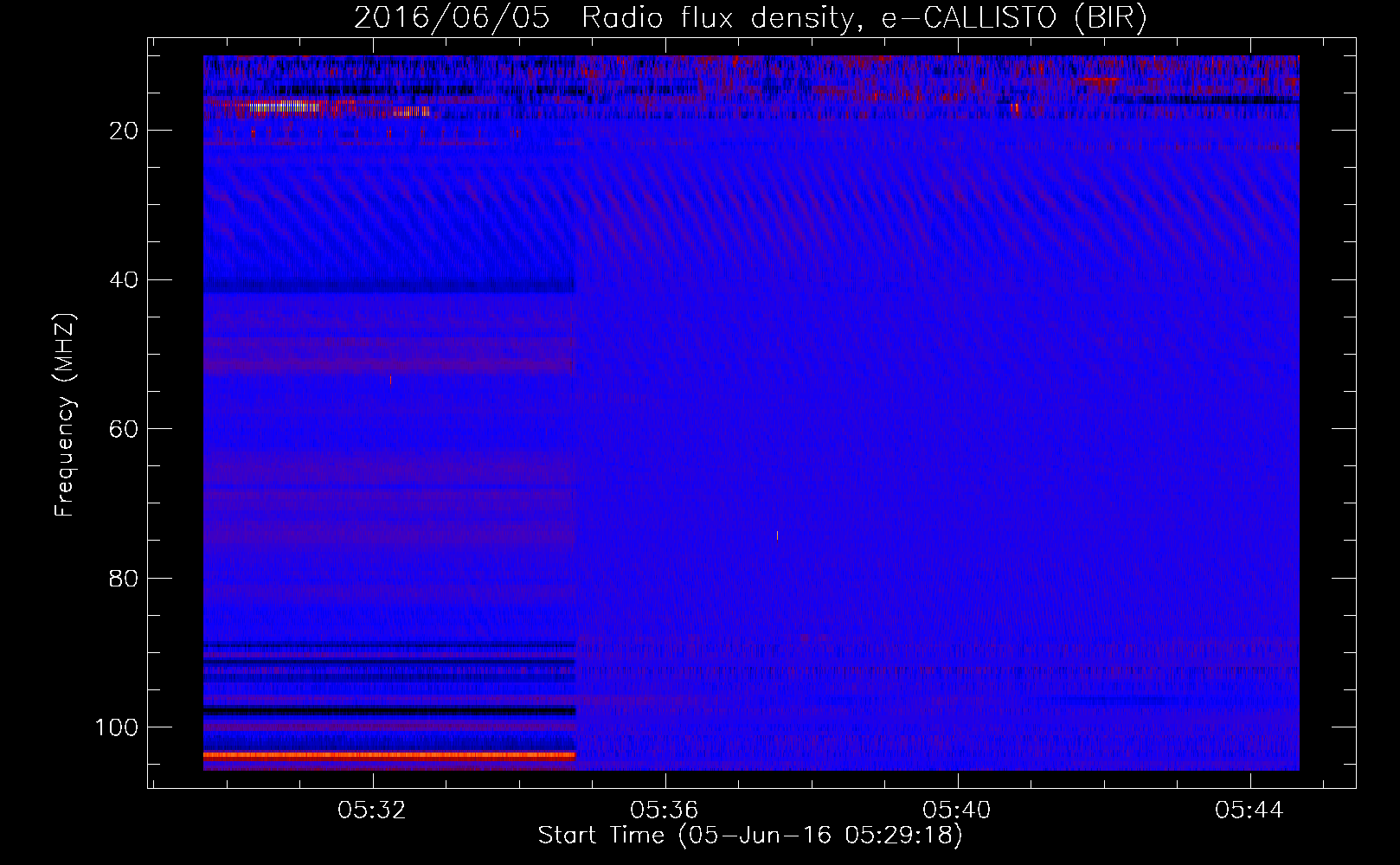Click the 05:44 time tick label
The height and width of the screenshot is (865, 1400).
[1249, 811]
